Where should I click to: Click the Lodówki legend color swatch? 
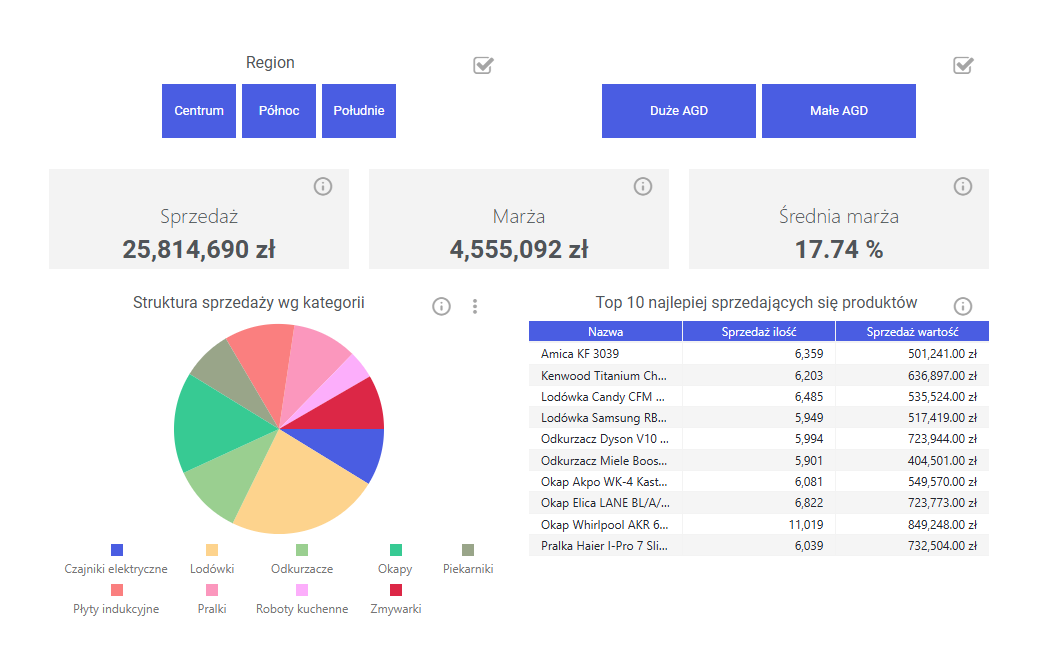212,550
